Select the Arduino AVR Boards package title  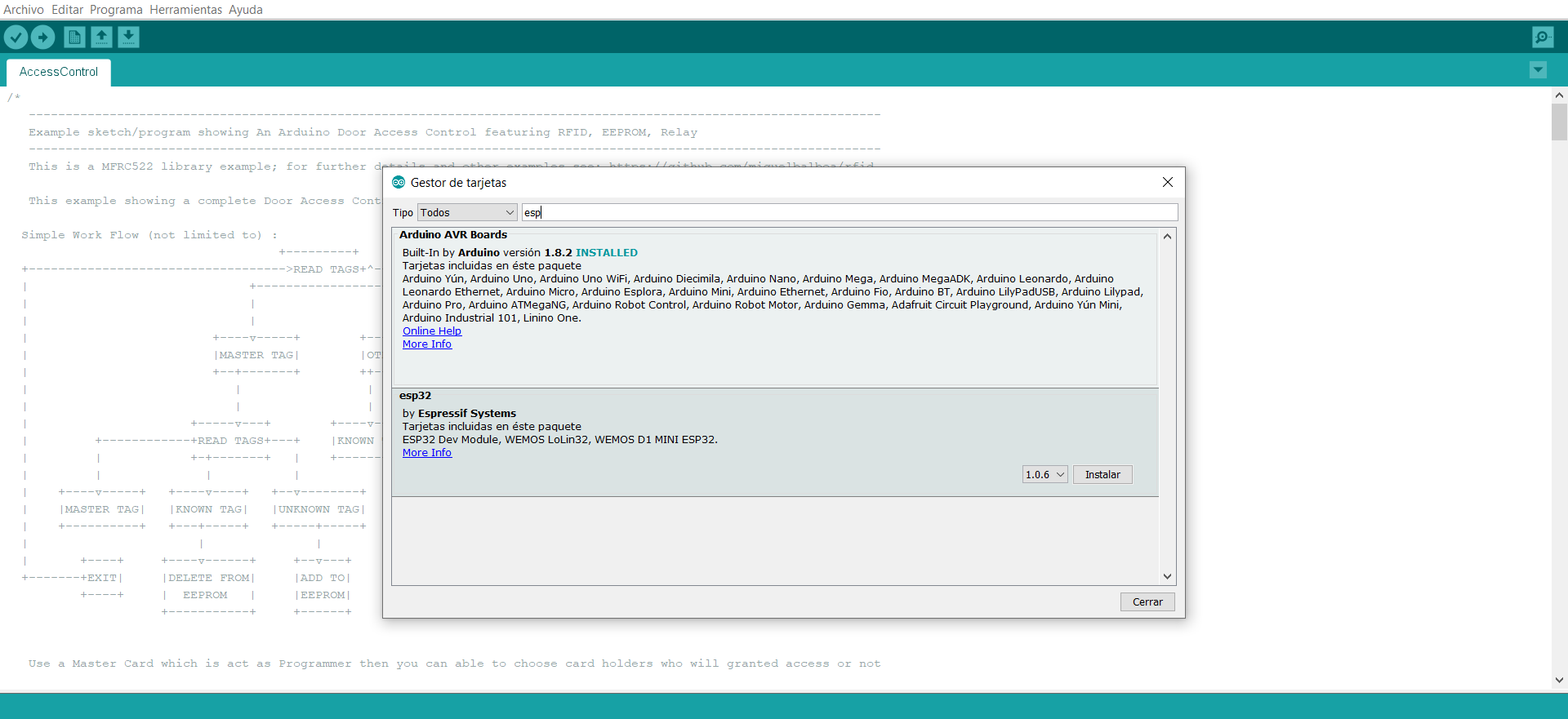[453, 234]
